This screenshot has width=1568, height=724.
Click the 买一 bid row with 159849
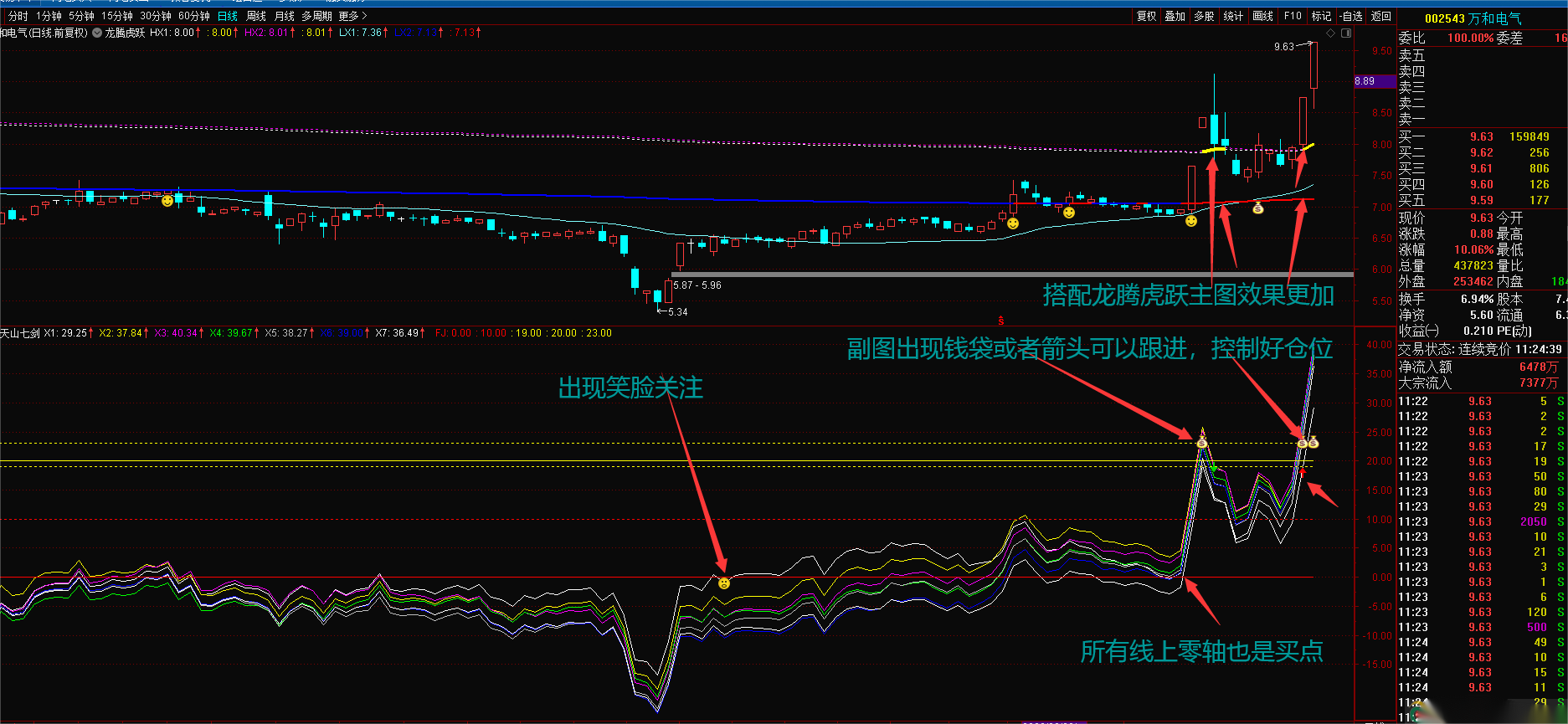[x=1482, y=136]
